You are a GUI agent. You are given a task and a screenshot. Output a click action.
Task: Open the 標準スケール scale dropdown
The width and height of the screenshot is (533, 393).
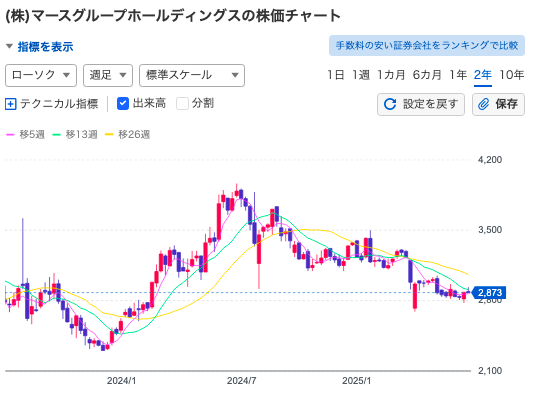pos(192,75)
